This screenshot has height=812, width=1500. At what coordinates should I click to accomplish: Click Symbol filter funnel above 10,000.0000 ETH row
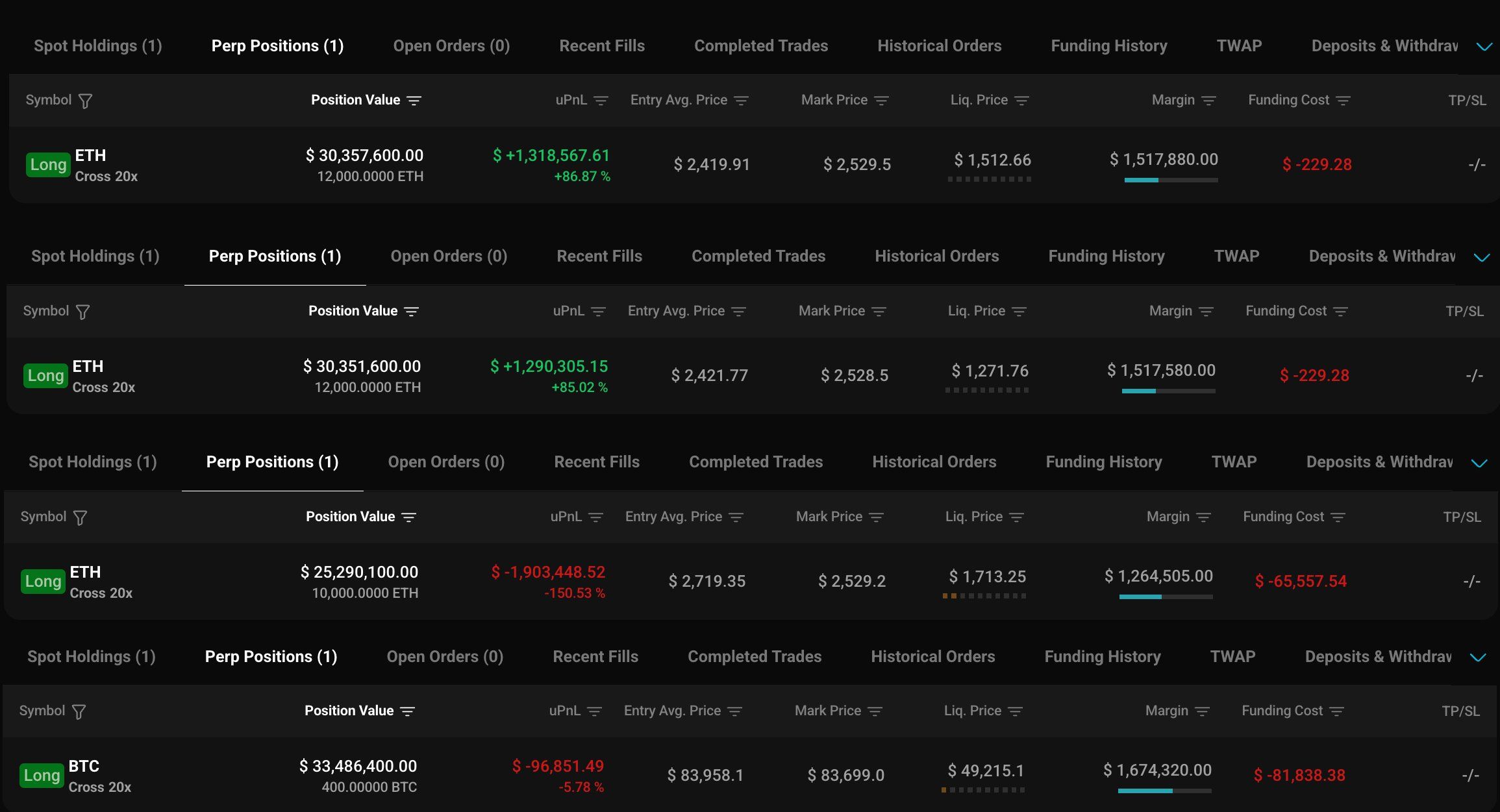(x=80, y=517)
